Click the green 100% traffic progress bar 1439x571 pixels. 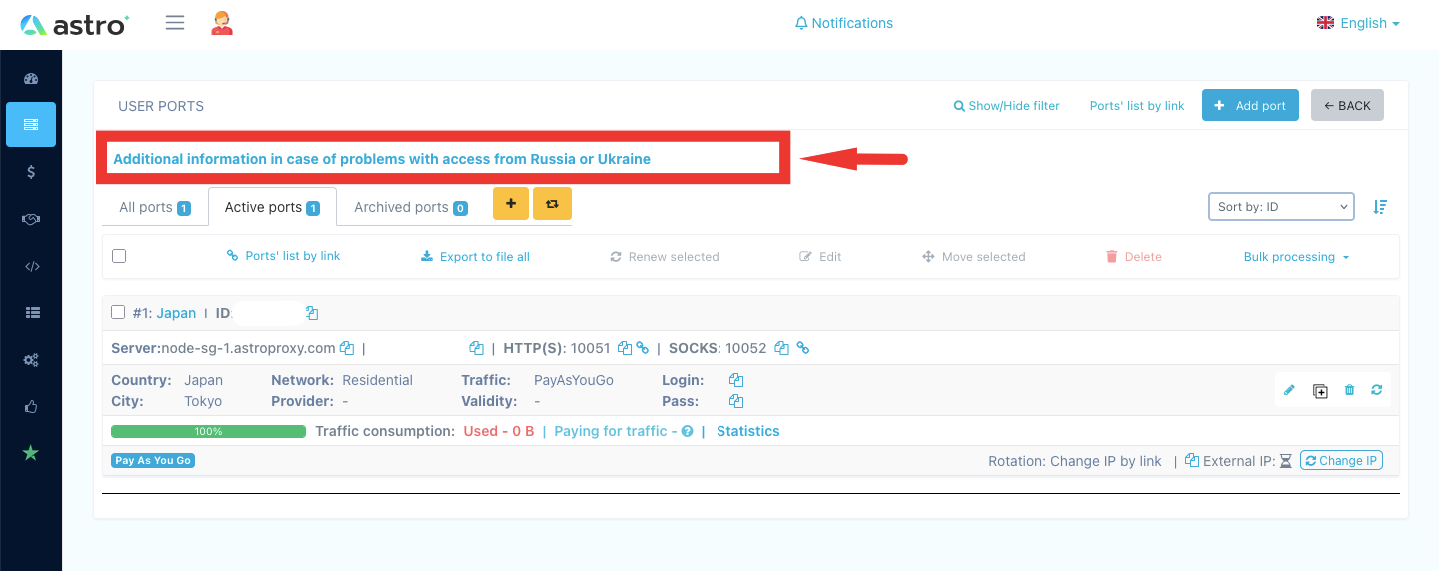click(209, 432)
